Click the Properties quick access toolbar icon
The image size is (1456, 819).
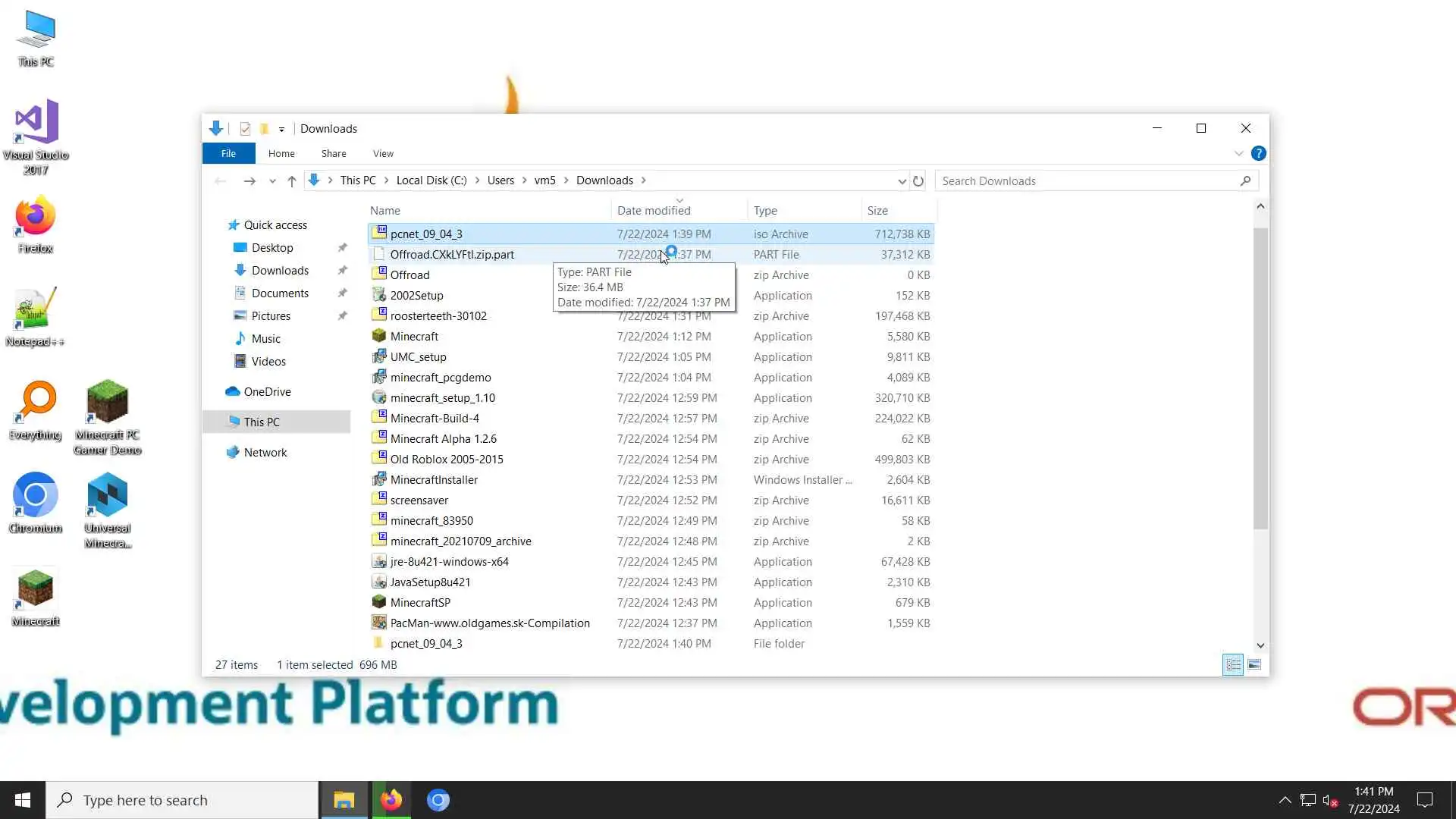245,129
